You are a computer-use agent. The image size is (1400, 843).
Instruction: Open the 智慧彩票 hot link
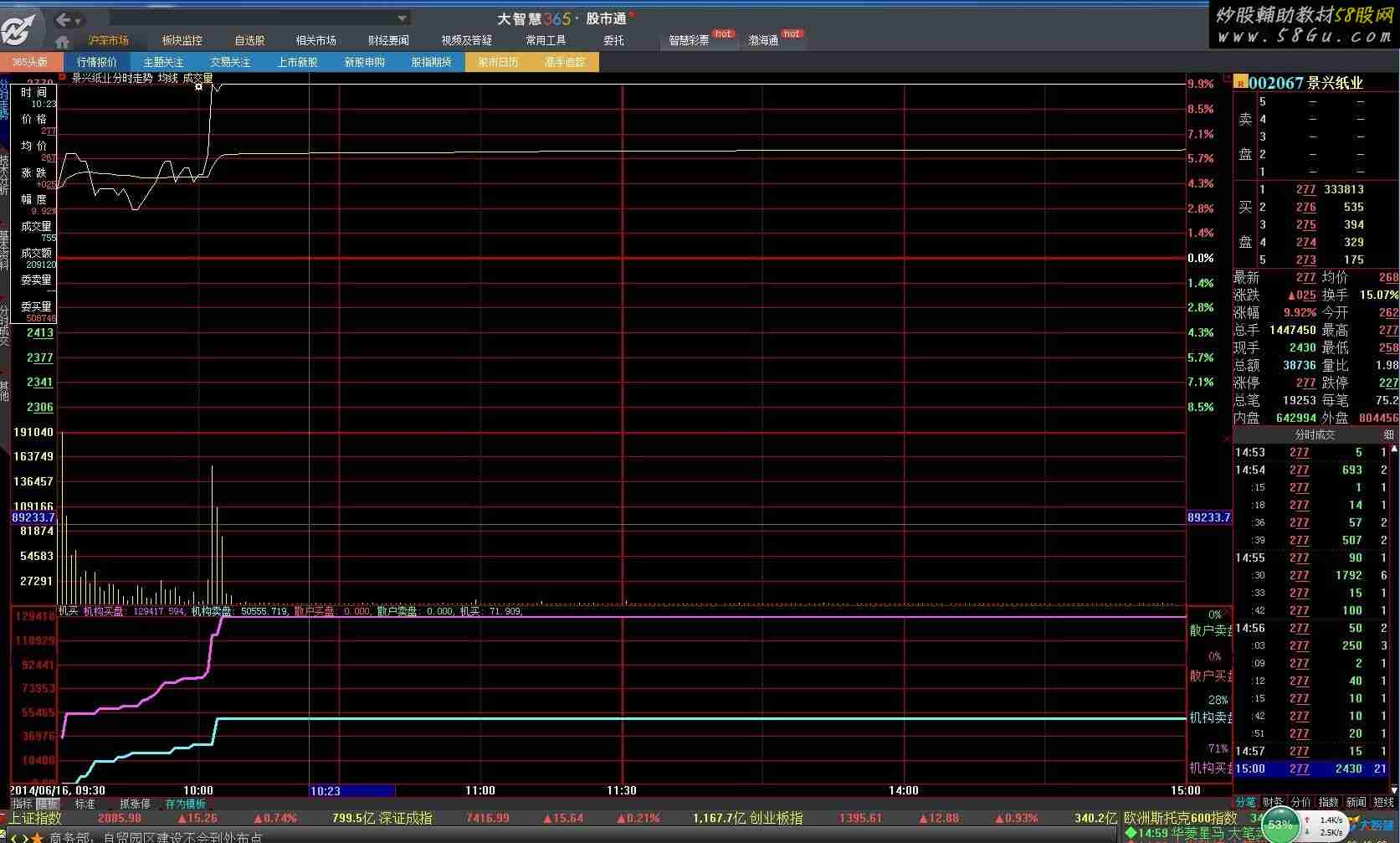(689, 40)
